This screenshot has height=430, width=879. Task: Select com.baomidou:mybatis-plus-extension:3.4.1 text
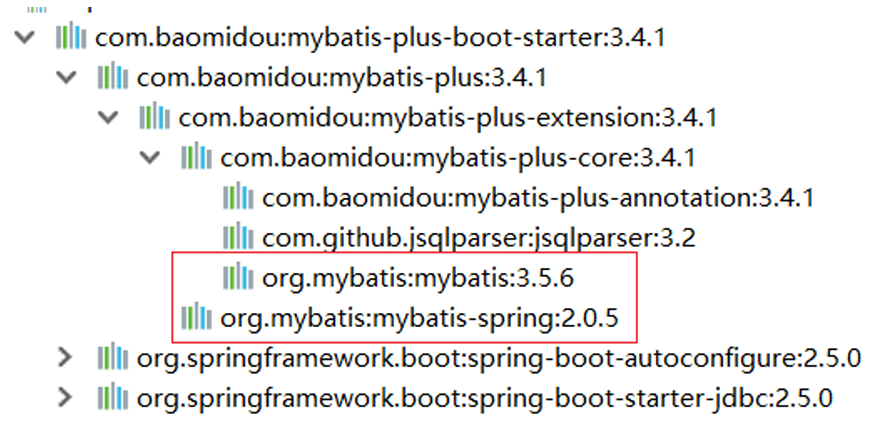coord(447,118)
